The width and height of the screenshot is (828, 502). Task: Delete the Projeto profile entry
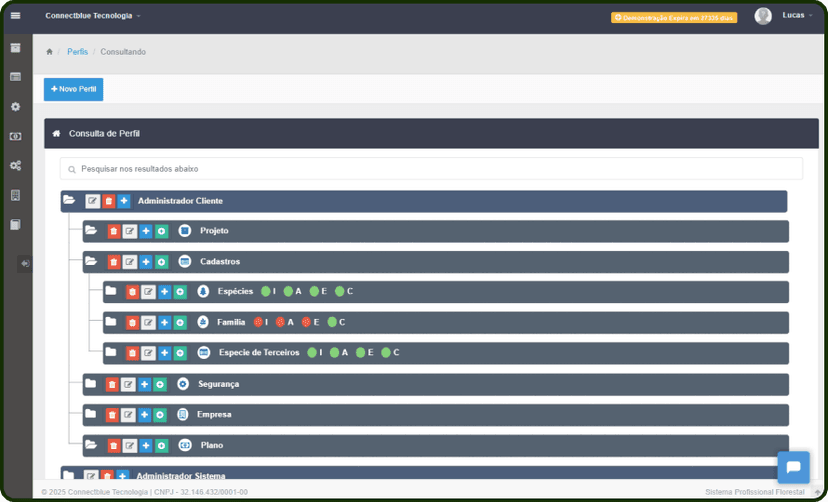coord(113,231)
